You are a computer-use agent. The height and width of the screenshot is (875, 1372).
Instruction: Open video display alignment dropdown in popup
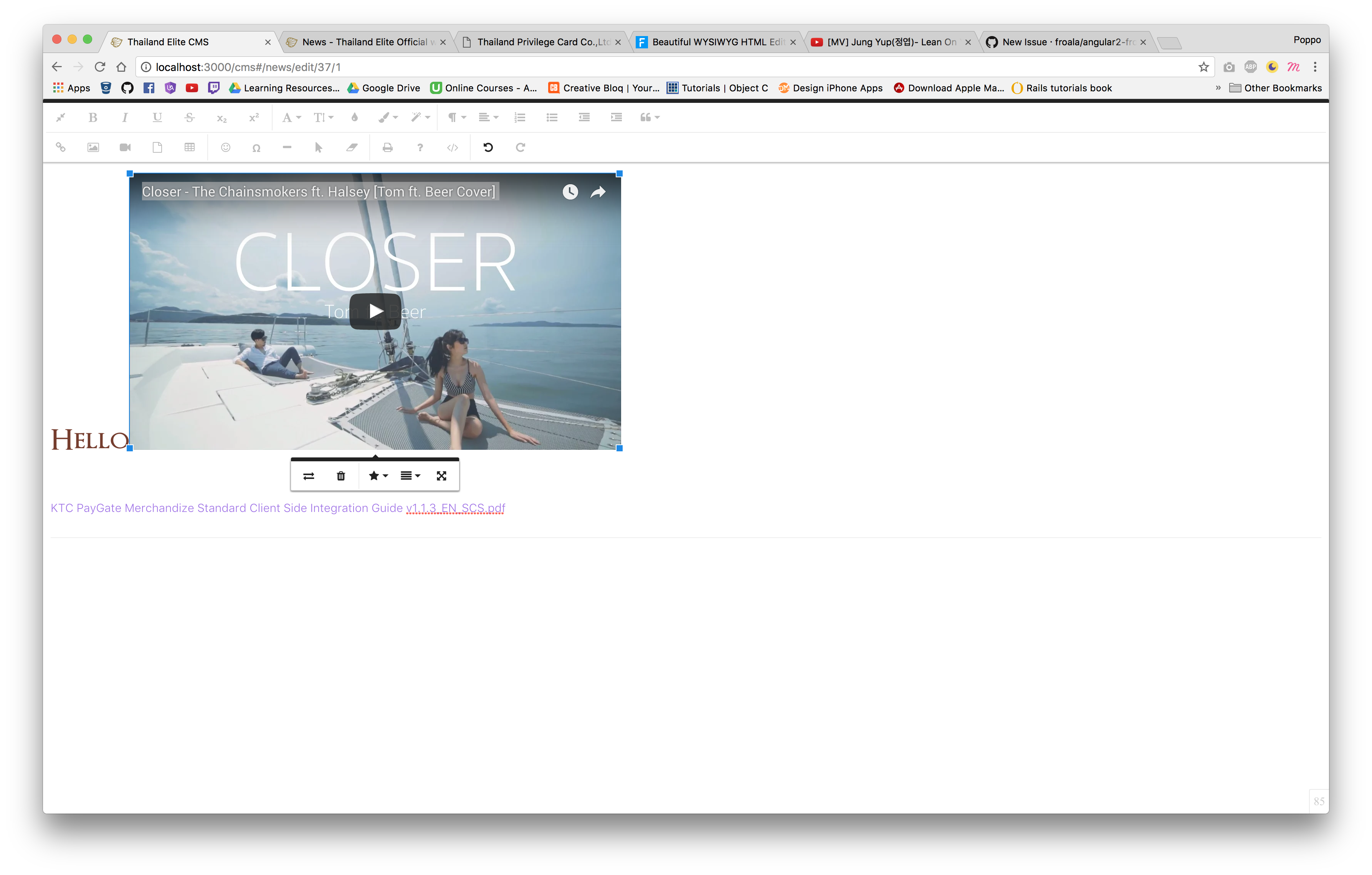click(410, 475)
